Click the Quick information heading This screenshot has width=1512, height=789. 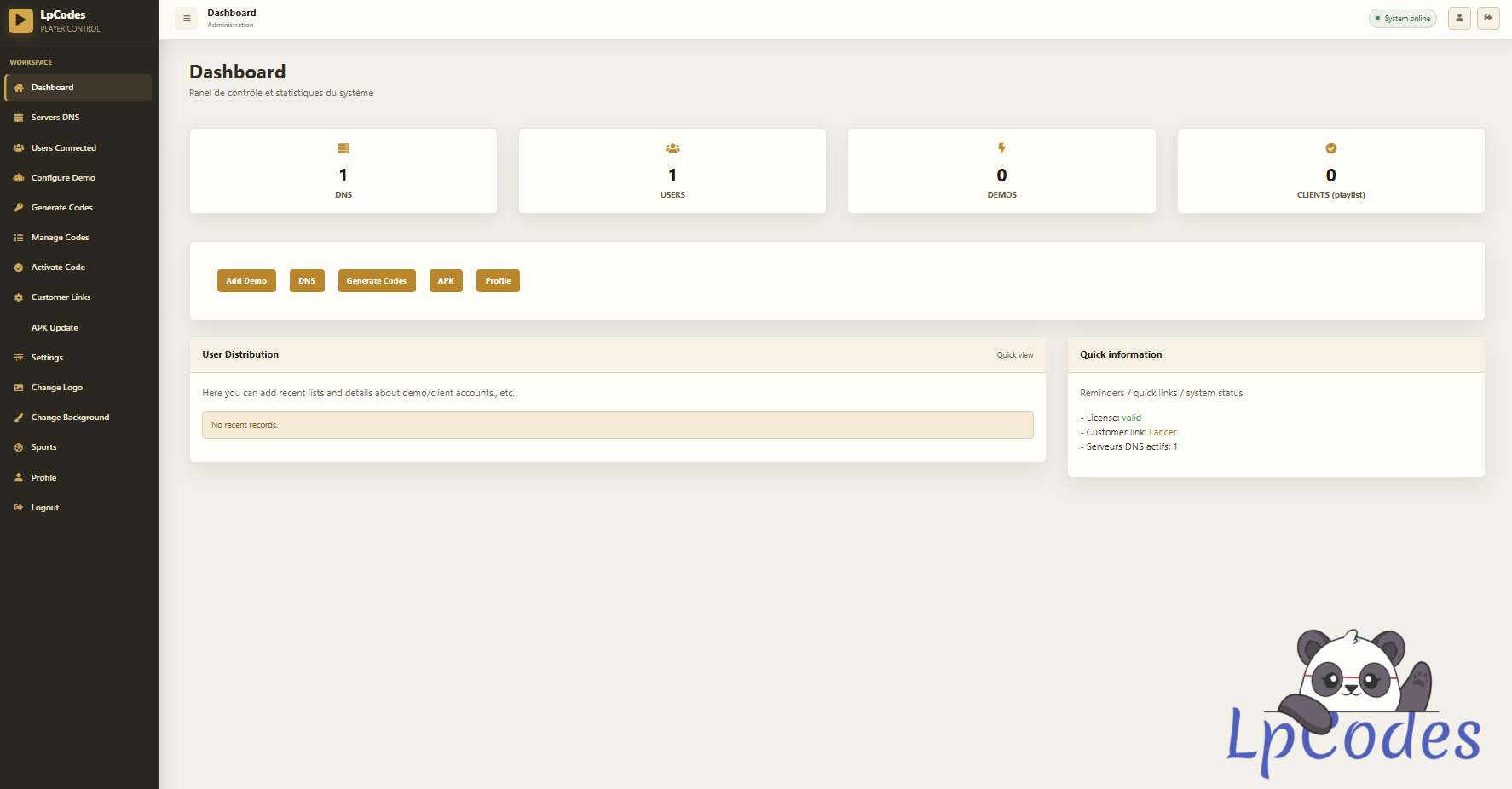[1121, 355]
